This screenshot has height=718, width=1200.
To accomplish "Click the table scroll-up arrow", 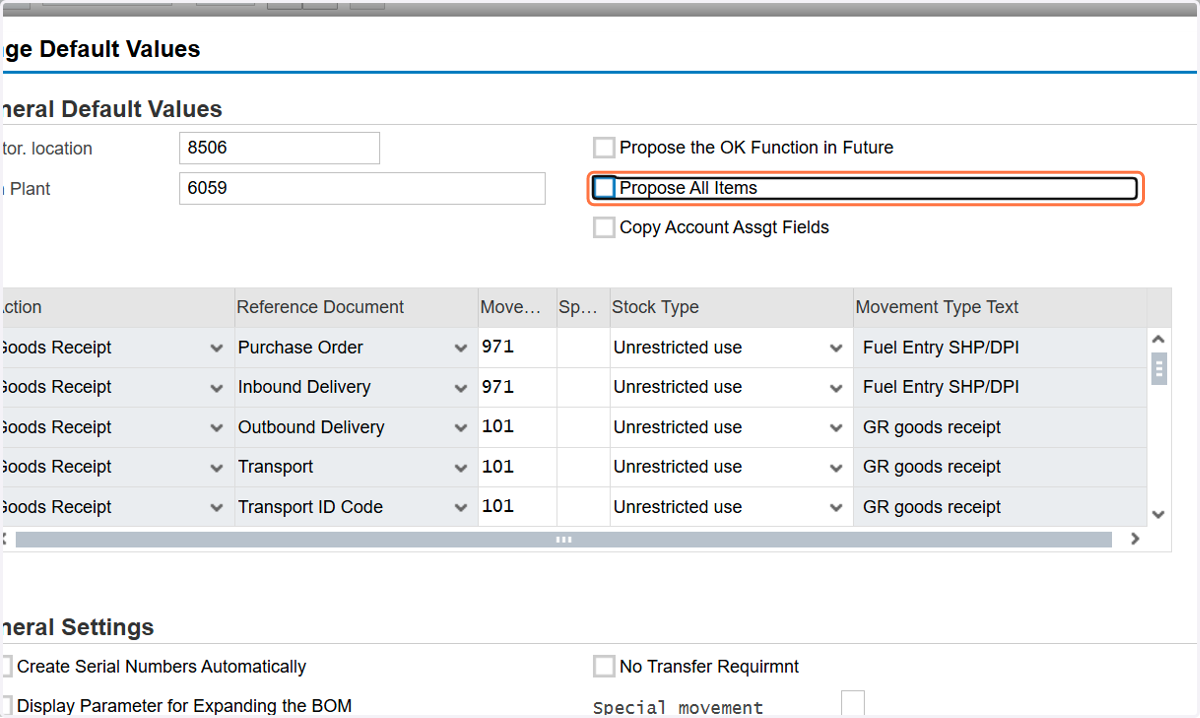I will (x=1159, y=339).
